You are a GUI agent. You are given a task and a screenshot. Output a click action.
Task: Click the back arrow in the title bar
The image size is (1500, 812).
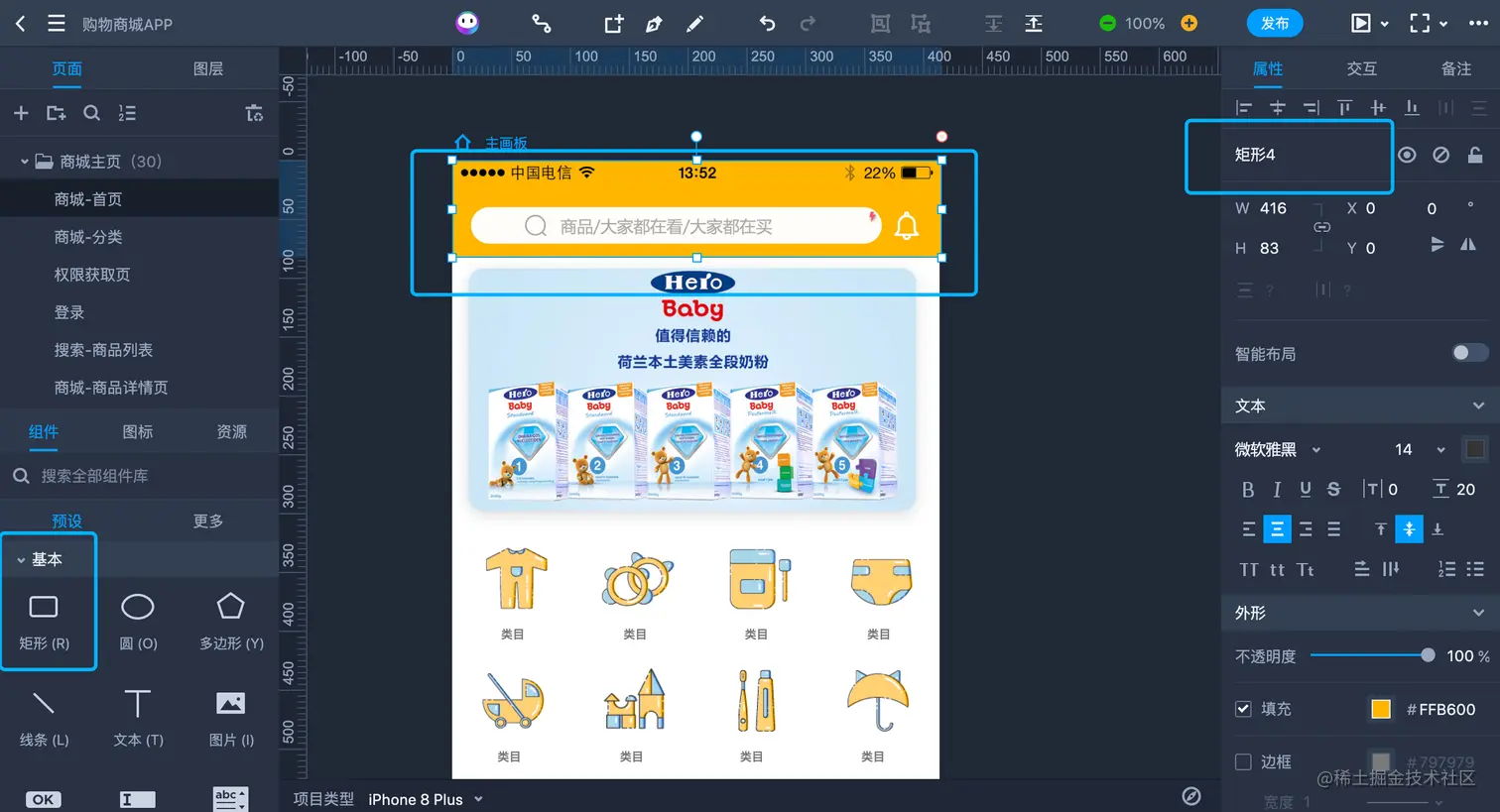[x=20, y=23]
